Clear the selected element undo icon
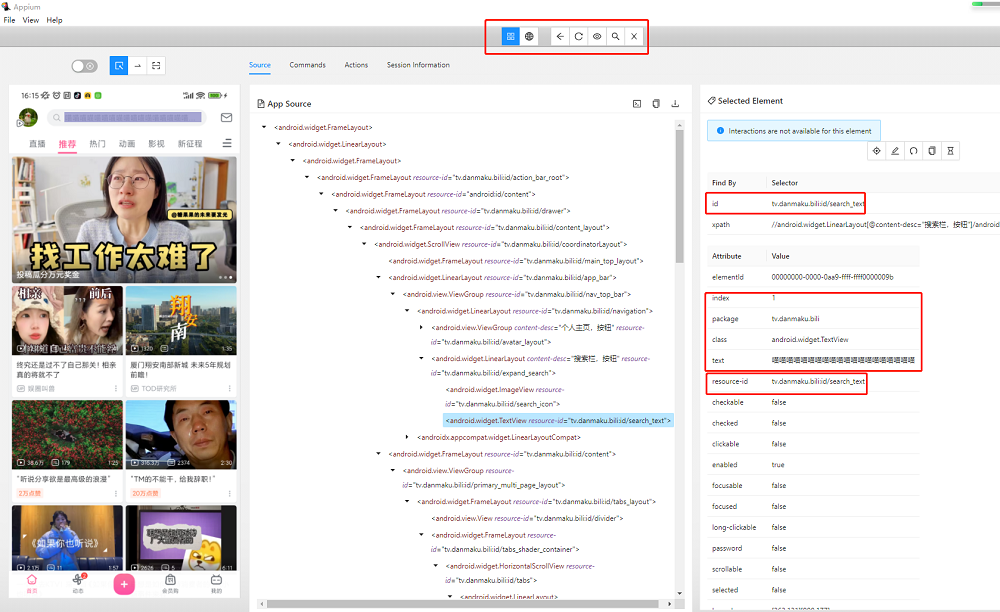The image size is (1000, 612). 913,151
